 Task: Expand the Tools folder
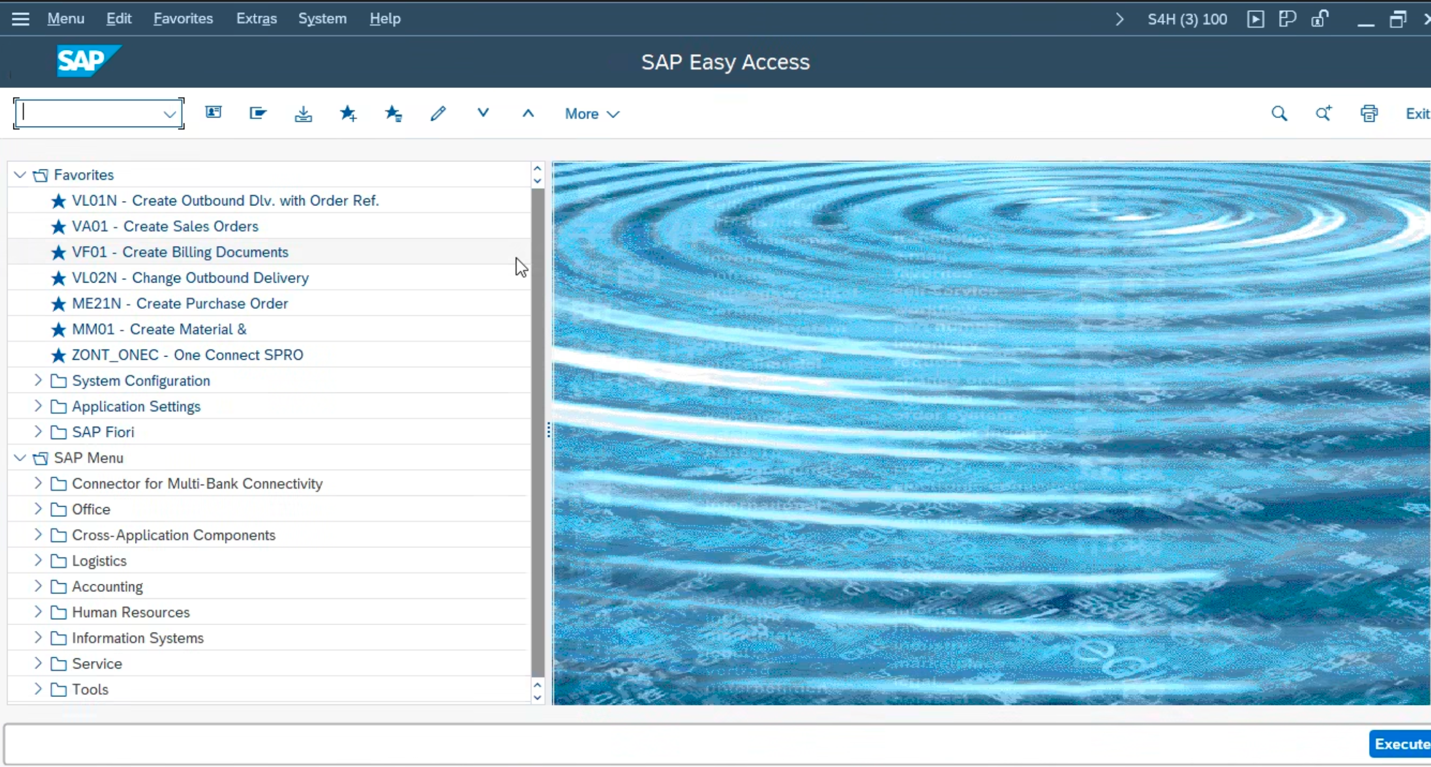(38, 689)
